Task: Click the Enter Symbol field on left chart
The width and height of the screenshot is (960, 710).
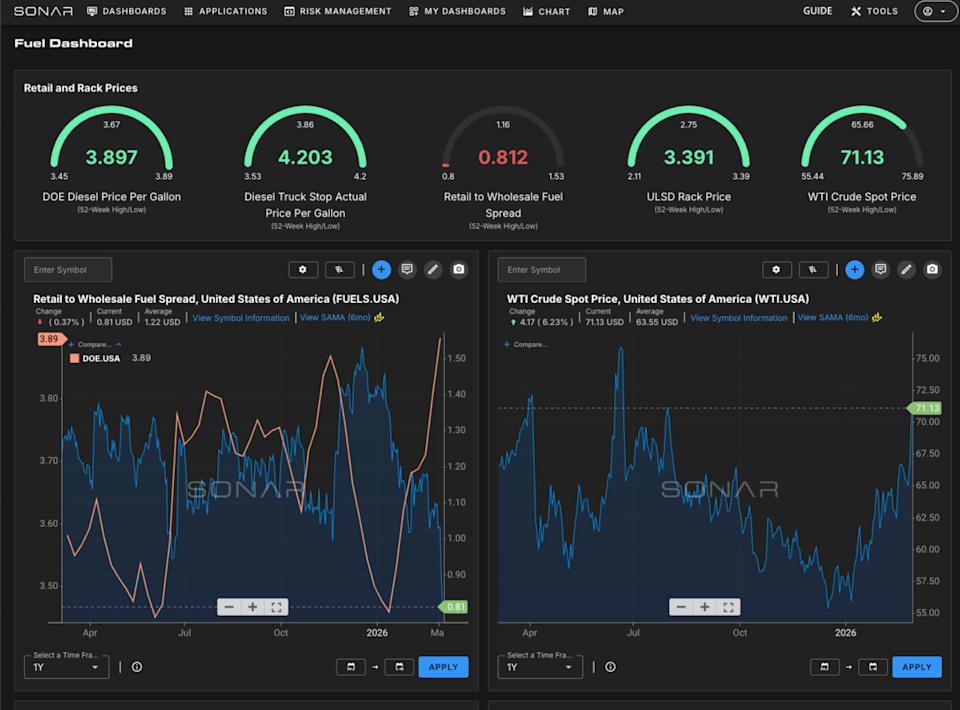Action: coord(65,269)
